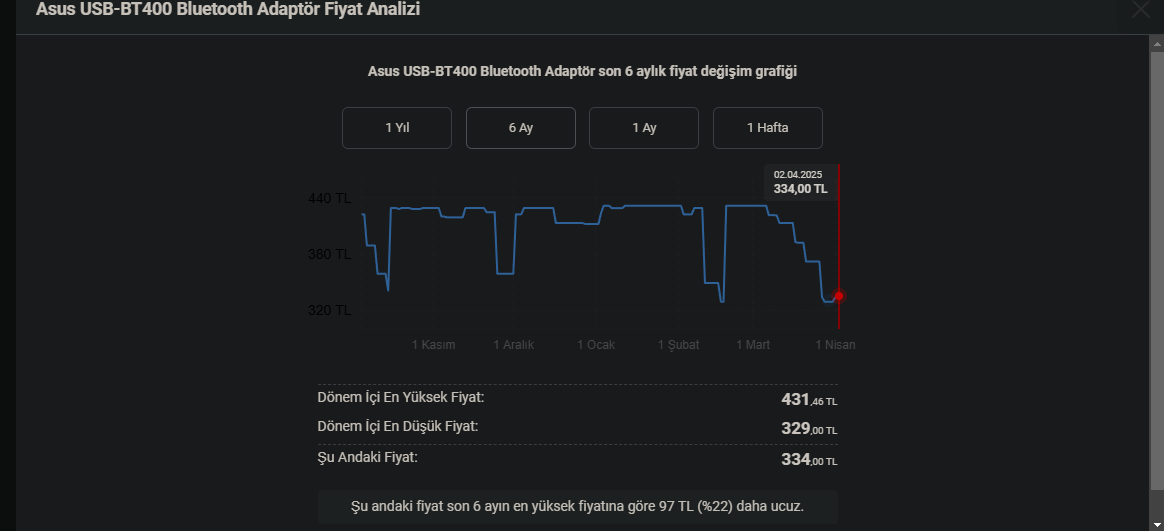This screenshot has height=531, width=1164.
Task: Select the 1 Yıl time range
Action: click(x=397, y=128)
